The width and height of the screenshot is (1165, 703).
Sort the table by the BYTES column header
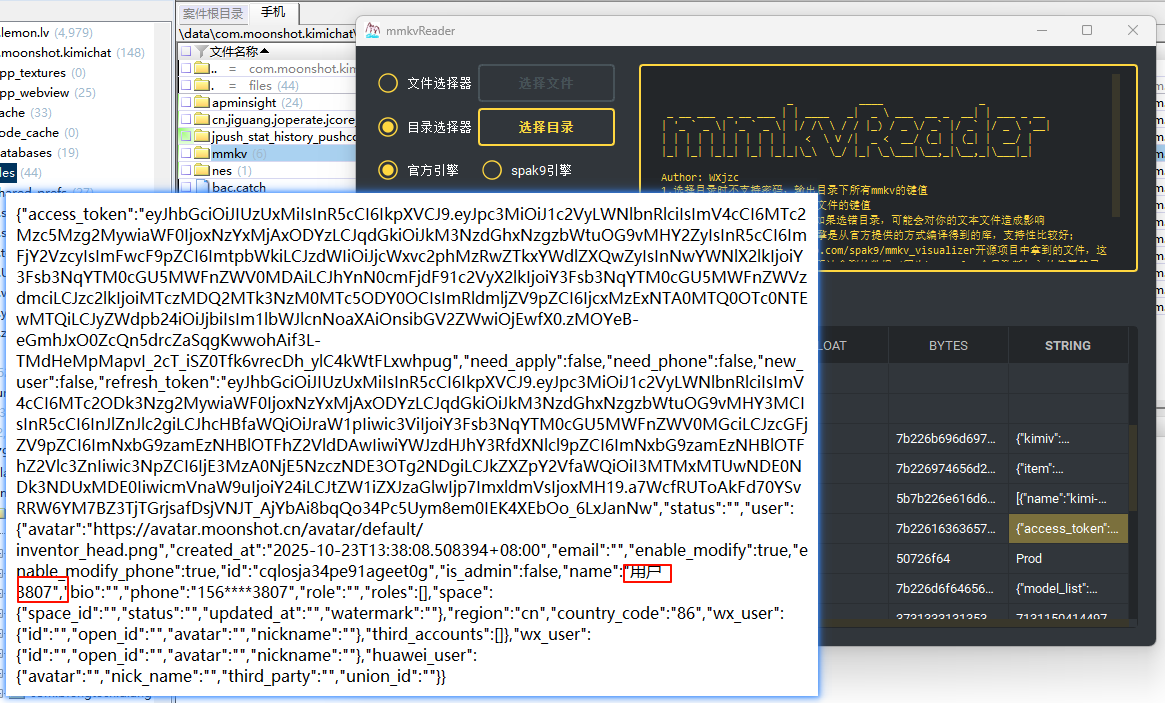click(948, 346)
